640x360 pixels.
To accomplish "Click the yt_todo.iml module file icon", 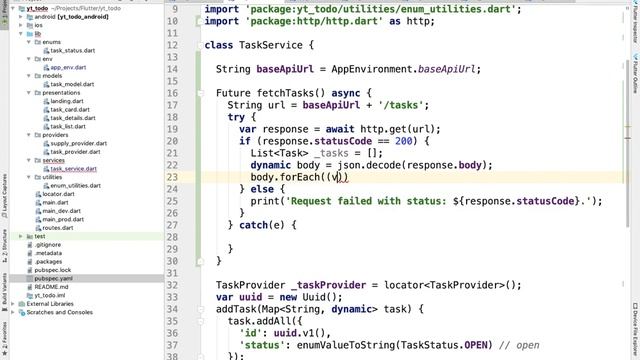I will 30,295.
